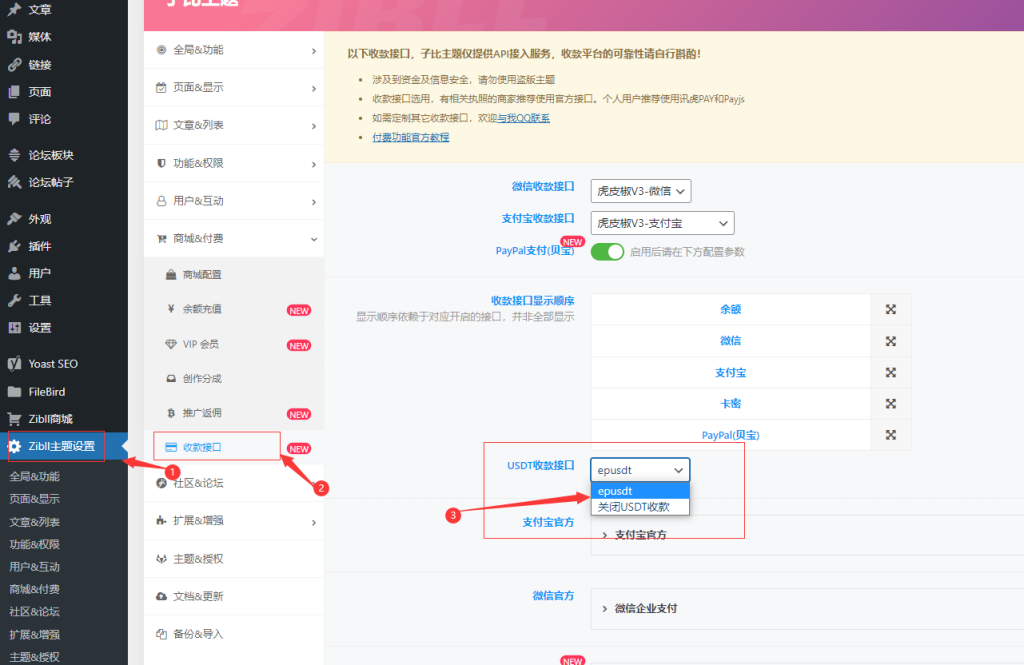Screen dimensions: 1024x665
Task: Click the Zibll商城 cart icon
Action: (x=14, y=419)
